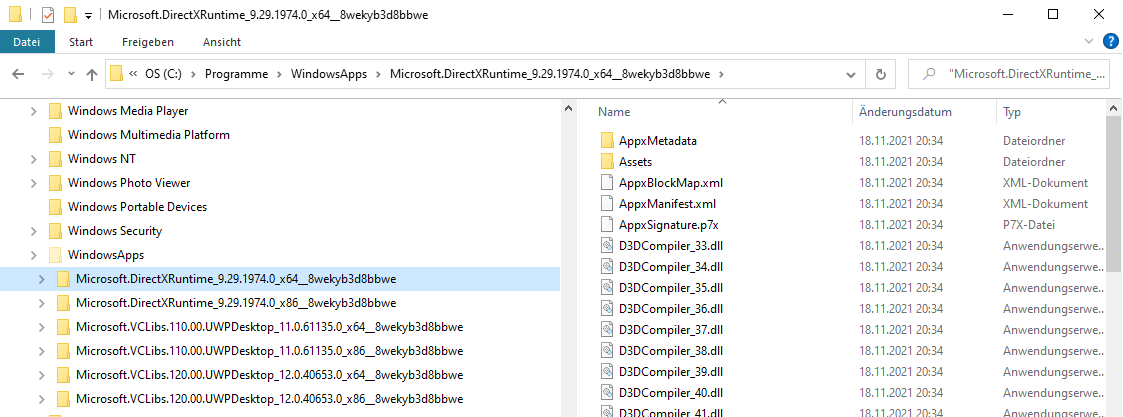Switch to the Start ribbon tab
Screen dimensions: 1123x417
(x=81, y=42)
